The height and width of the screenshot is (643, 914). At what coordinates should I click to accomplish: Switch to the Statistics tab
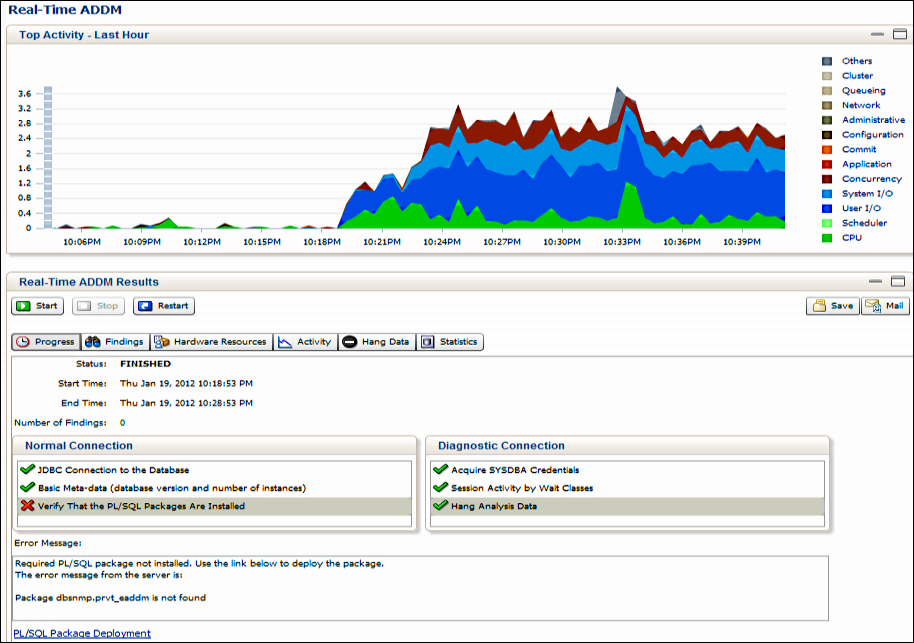pos(449,341)
